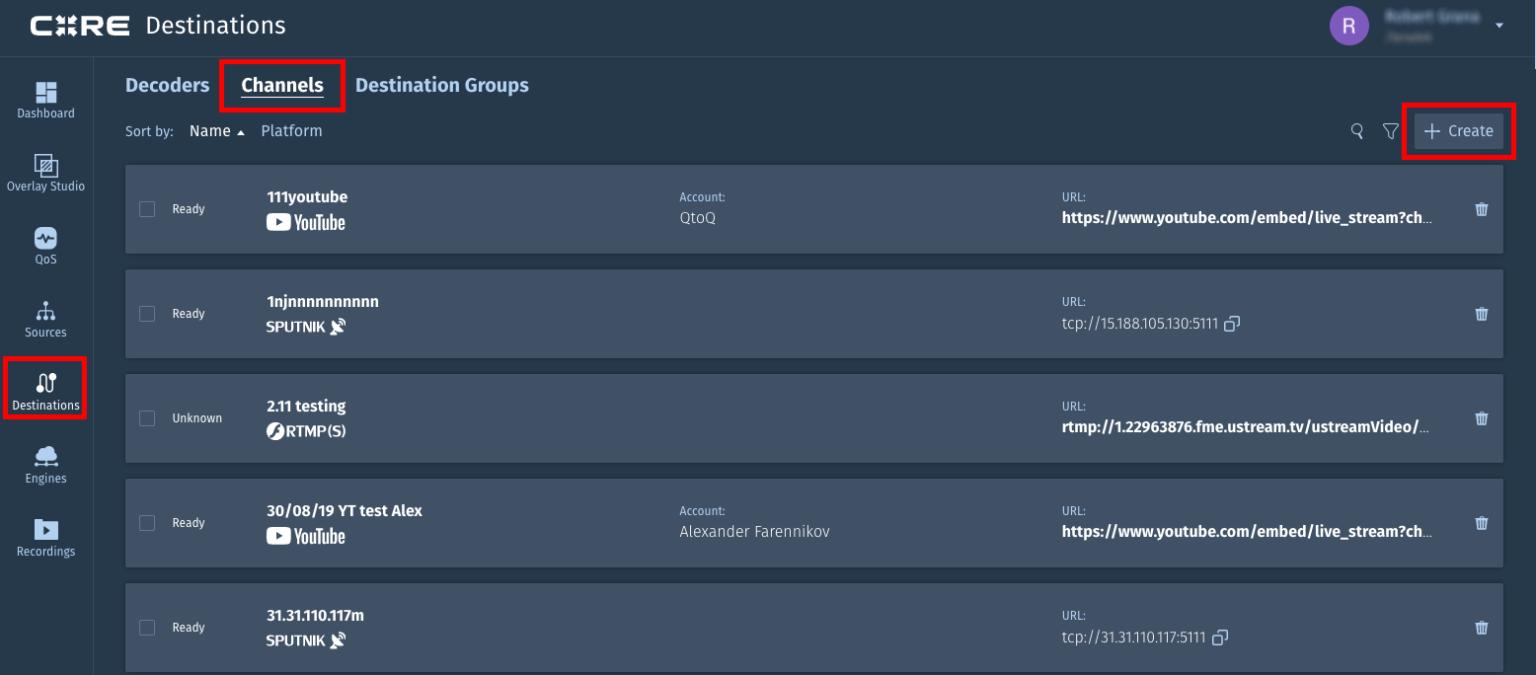The height and width of the screenshot is (675, 1536).
Task: Open the user account dropdown
Action: pos(1499,24)
